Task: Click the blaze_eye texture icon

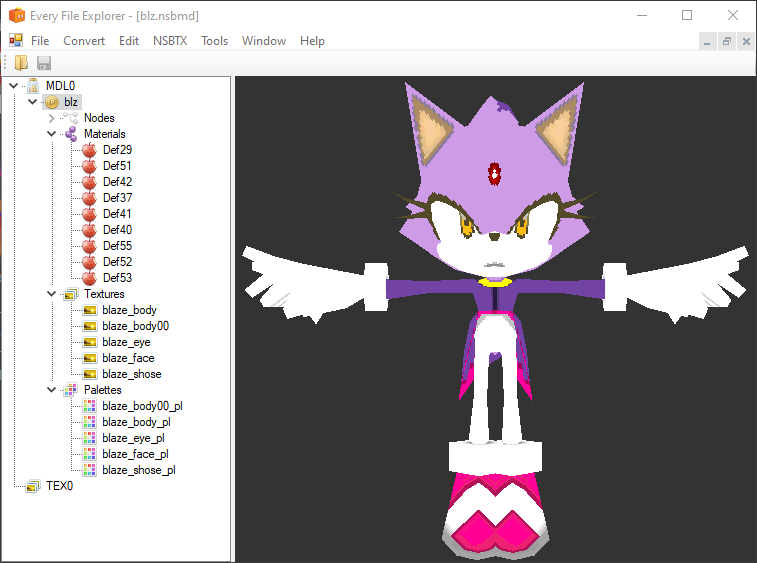Action: pyautogui.click(x=90, y=342)
